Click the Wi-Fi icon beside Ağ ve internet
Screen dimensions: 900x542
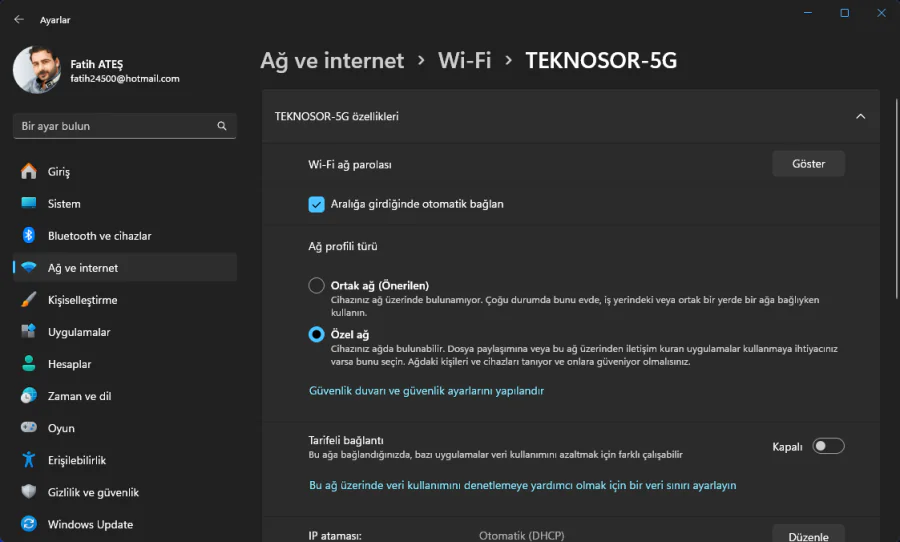[29, 268]
